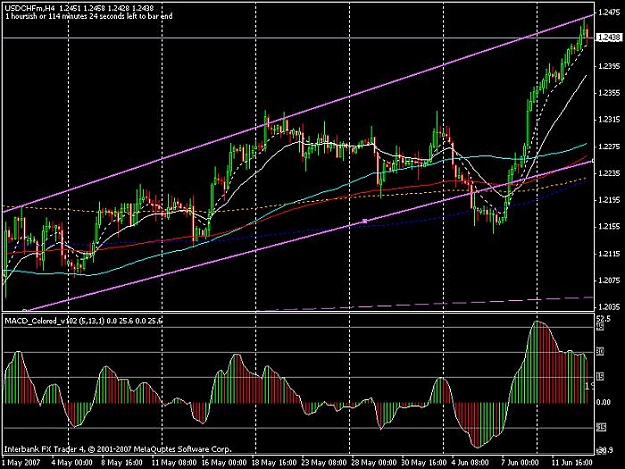Click the '4 Jun 08:00' time axis label
625x469 pixels.
[470, 463]
